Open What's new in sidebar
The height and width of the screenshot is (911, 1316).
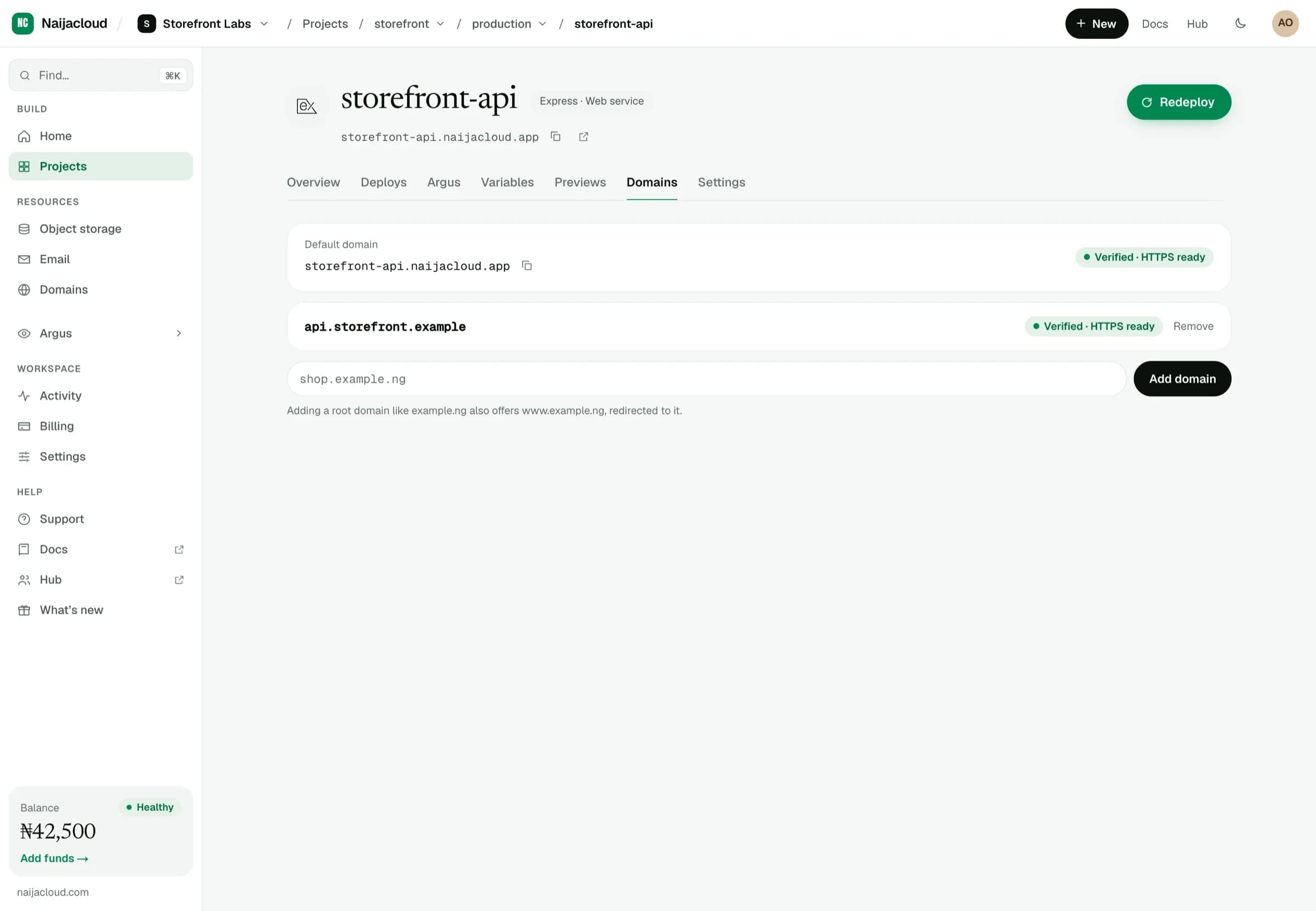pyautogui.click(x=101, y=609)
